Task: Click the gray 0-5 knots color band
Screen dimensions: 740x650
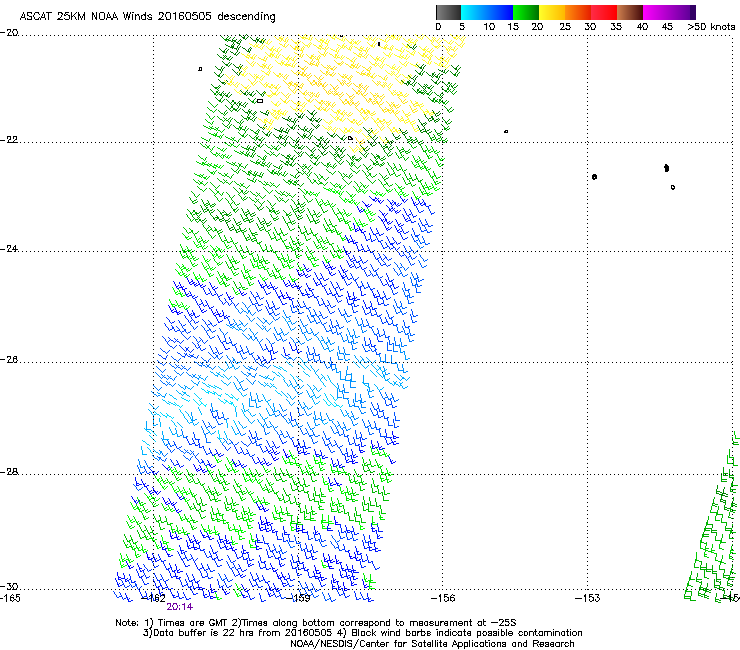Action: (x=448, y=12)
